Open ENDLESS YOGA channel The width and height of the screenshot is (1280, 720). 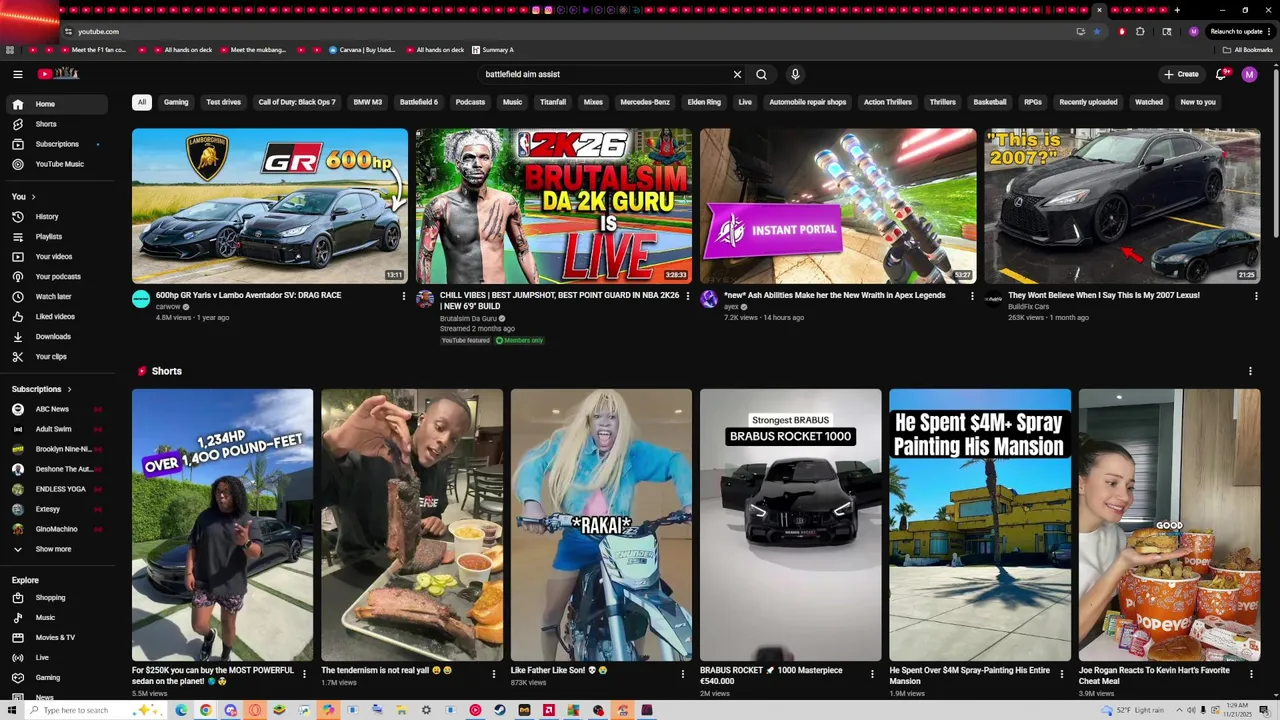coord(56,489)
